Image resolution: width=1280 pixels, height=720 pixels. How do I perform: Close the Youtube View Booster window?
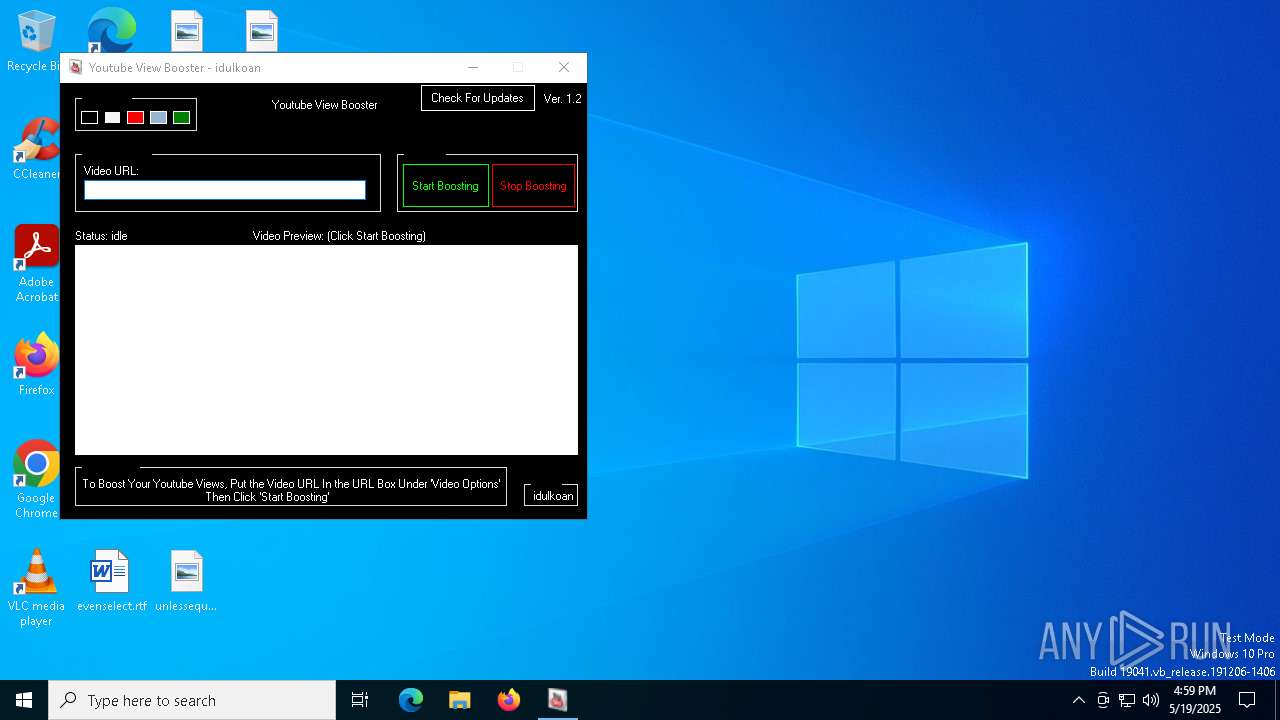(x=564, y=68)
